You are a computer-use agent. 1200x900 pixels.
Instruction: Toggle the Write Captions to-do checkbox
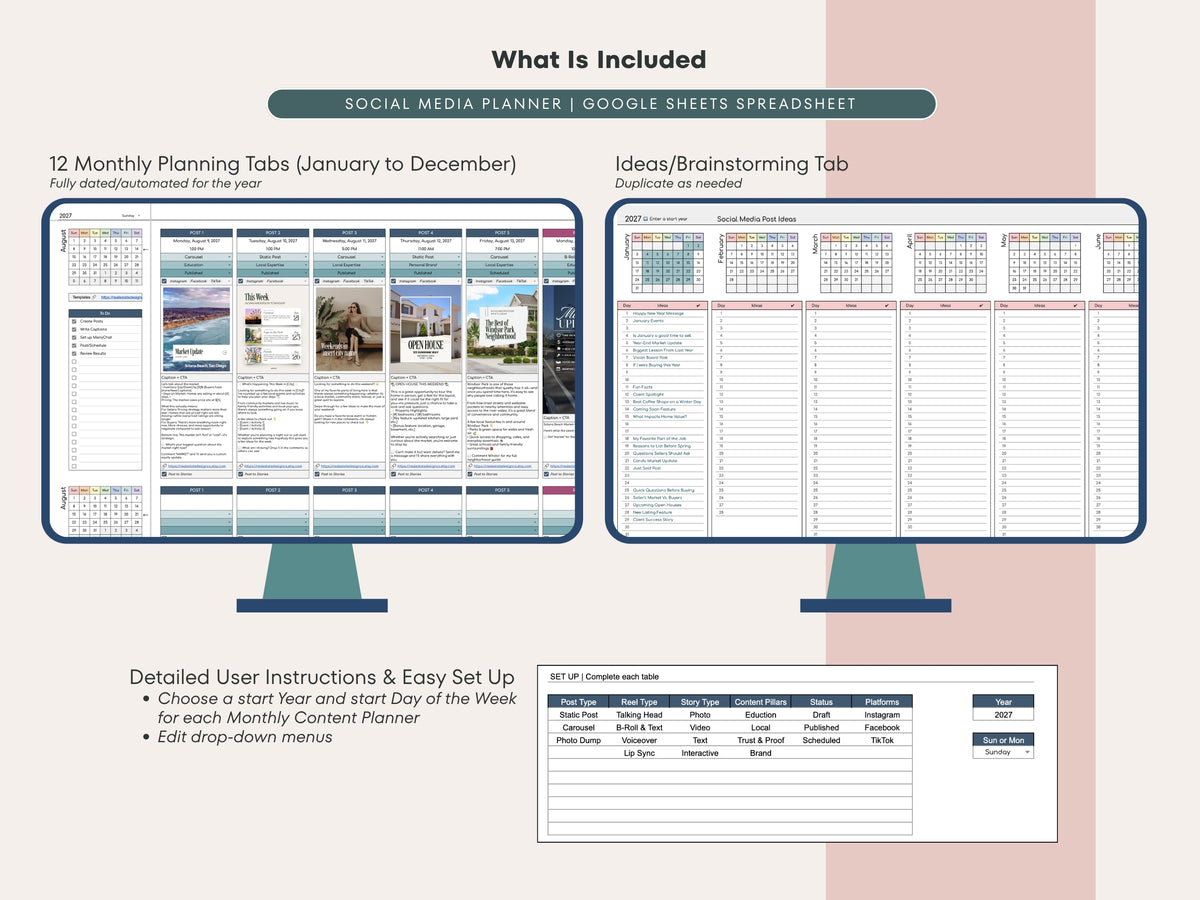click(x=74, y=329)
